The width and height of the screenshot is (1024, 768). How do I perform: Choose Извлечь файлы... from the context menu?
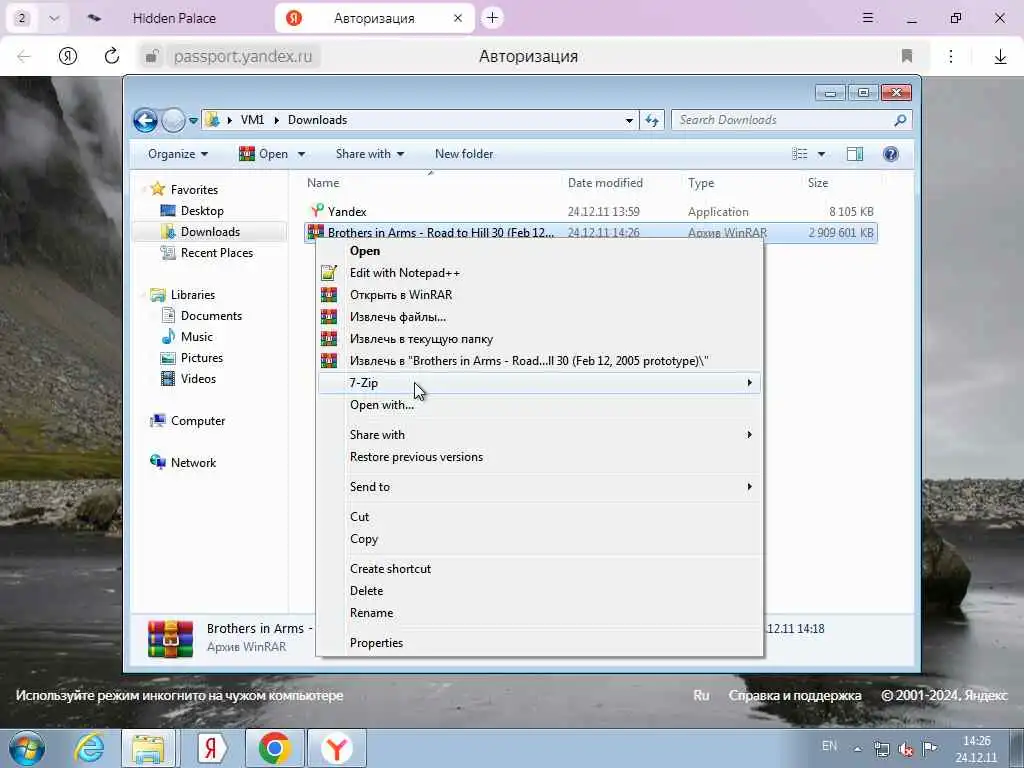click(x=539, y=317)
